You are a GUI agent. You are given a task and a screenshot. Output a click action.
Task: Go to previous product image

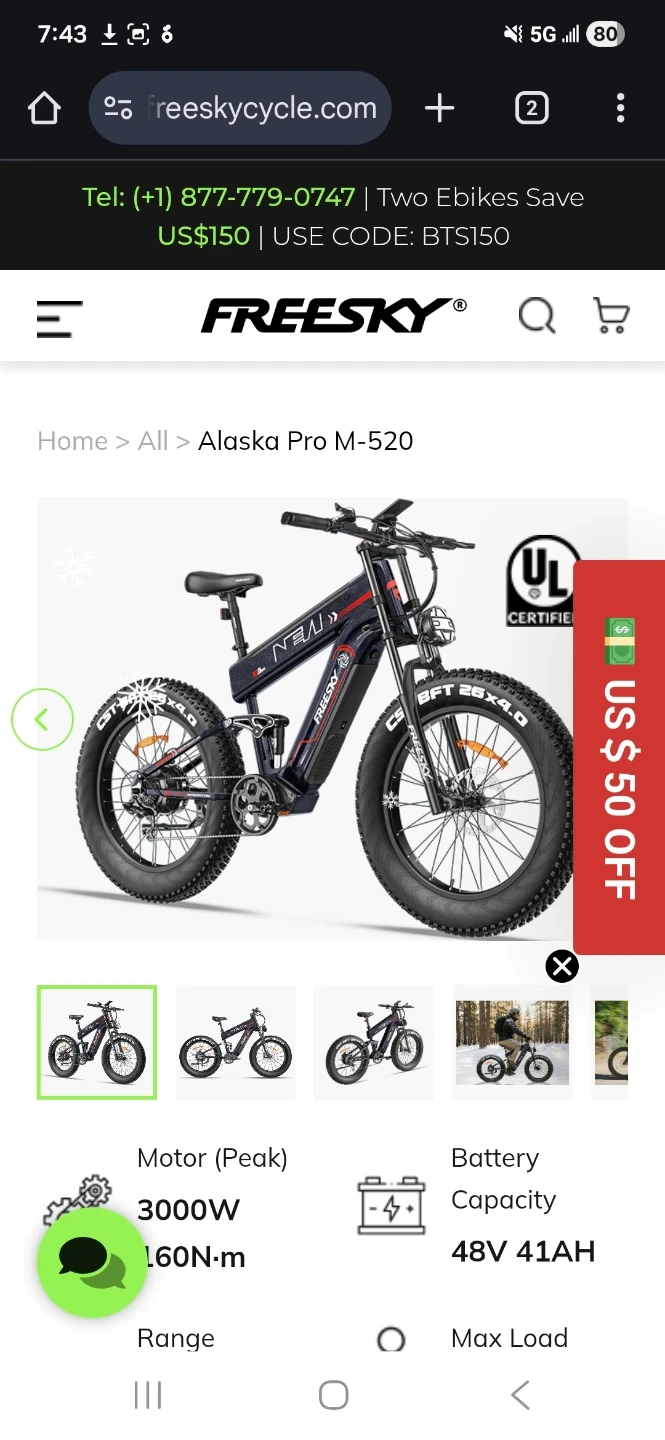click(42, 719)
